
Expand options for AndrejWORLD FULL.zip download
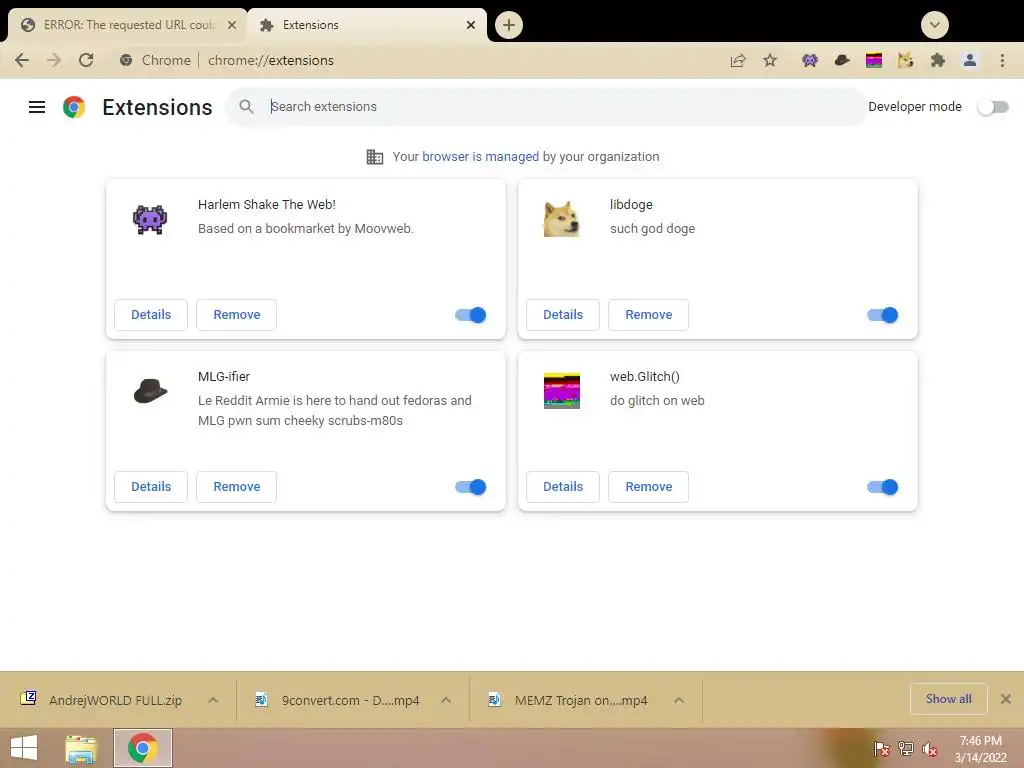[213, 700]
